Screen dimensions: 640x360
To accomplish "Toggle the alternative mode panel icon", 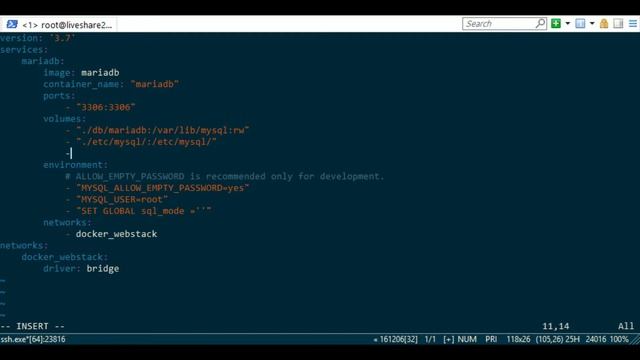I will [618, 24].
